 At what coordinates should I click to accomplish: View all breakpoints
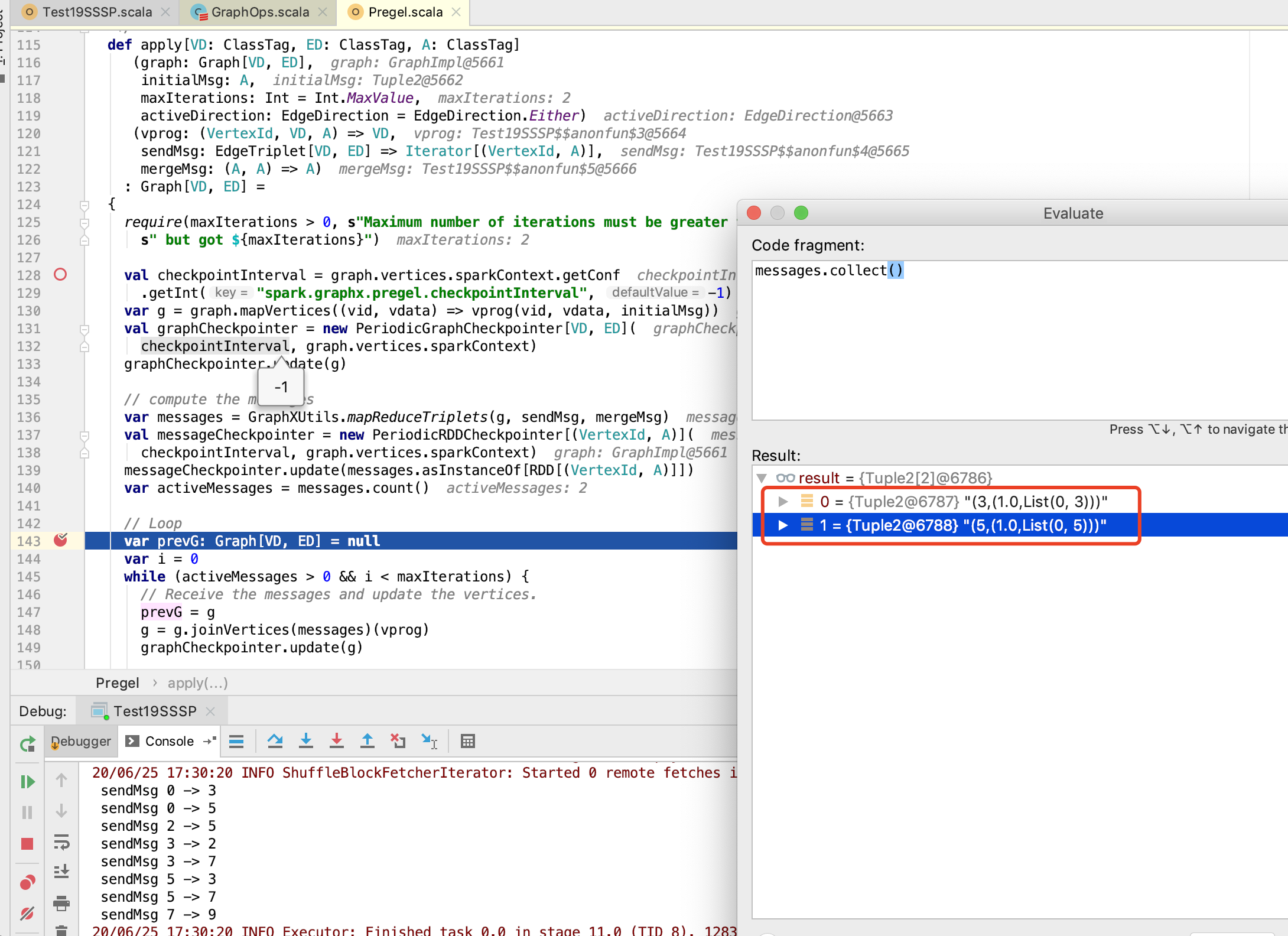(27, 883)
